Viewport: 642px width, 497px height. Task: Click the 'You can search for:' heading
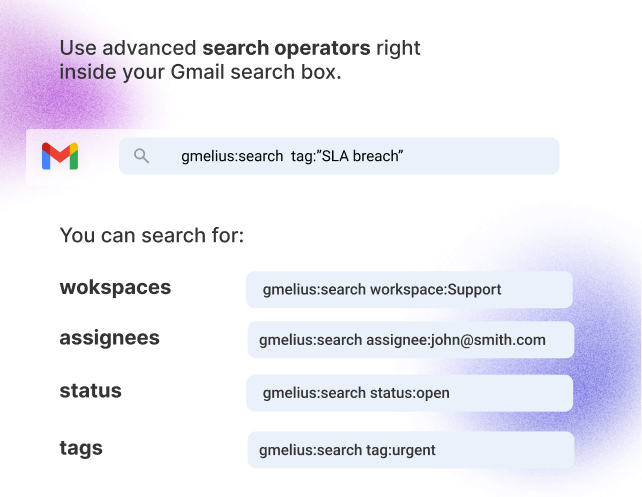152,235
